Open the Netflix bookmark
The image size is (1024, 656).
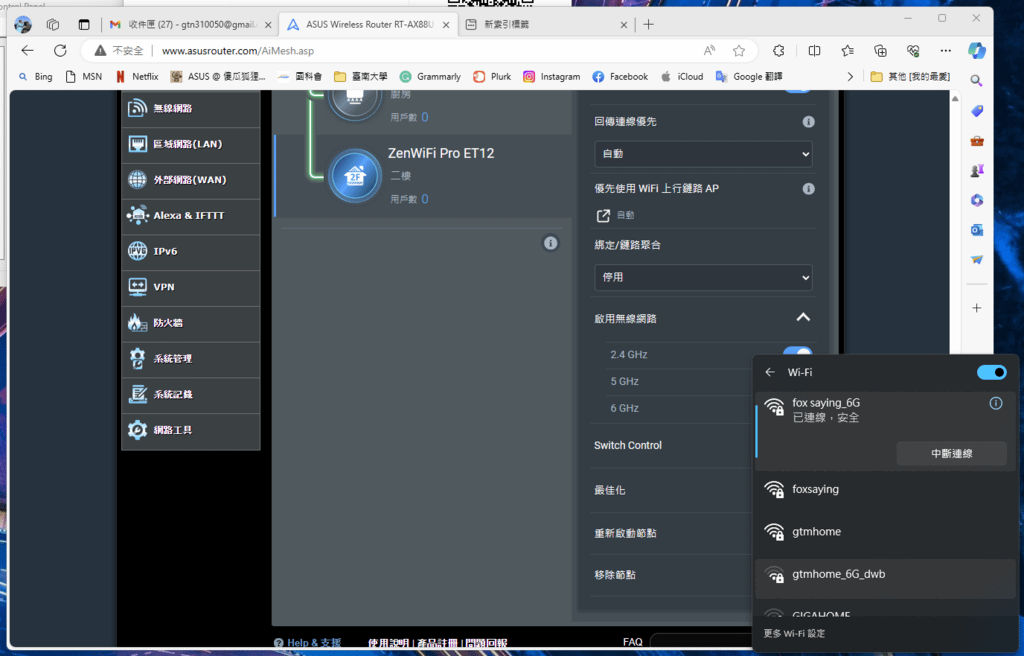[x=137, y=76]
